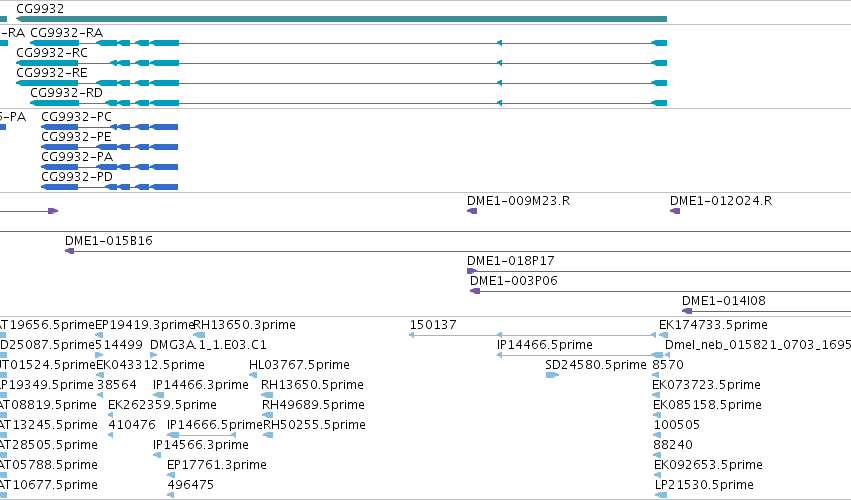Click the CG9932-PA protein label

[x=77, y=157]
